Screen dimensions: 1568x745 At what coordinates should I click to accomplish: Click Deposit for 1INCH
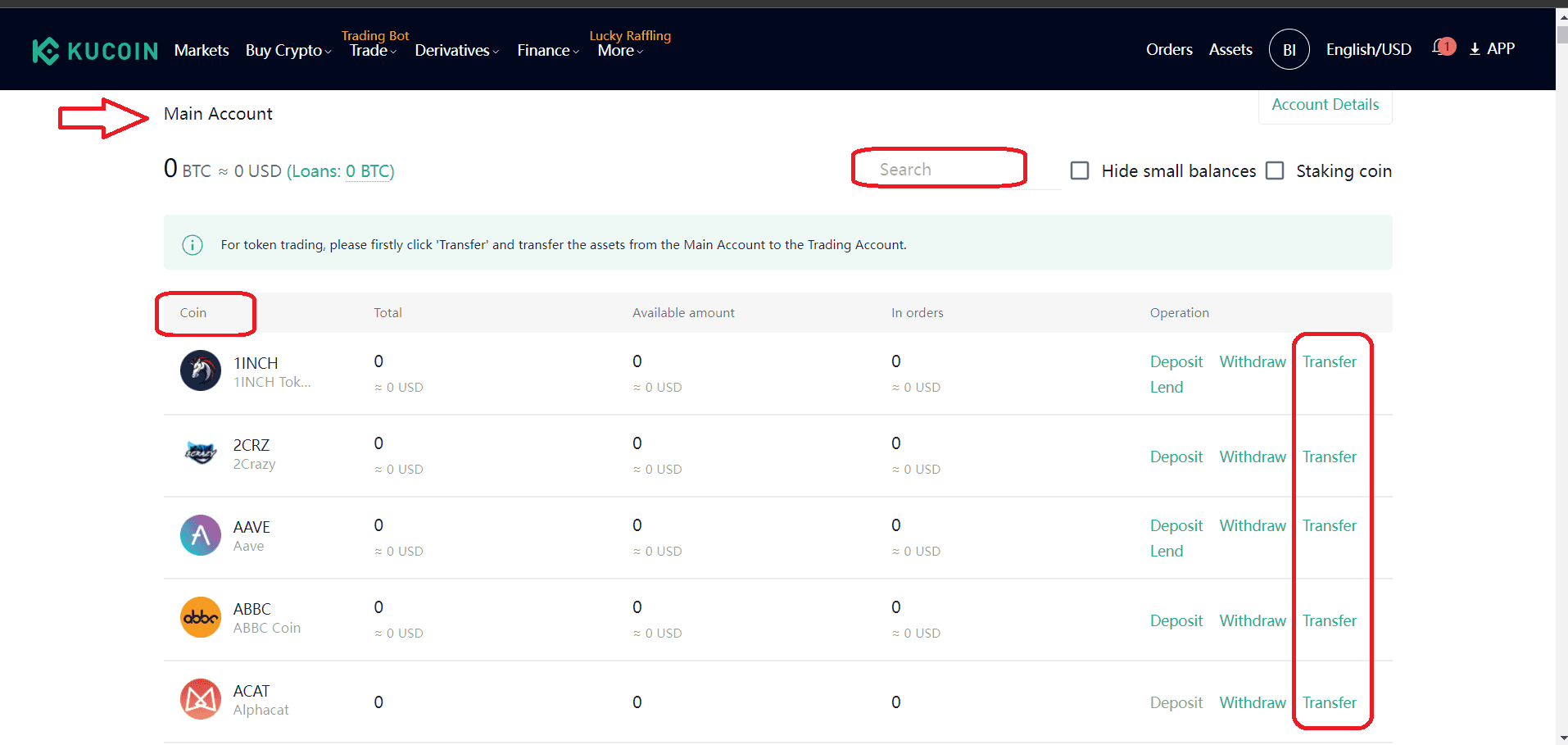pos(1176,361)
